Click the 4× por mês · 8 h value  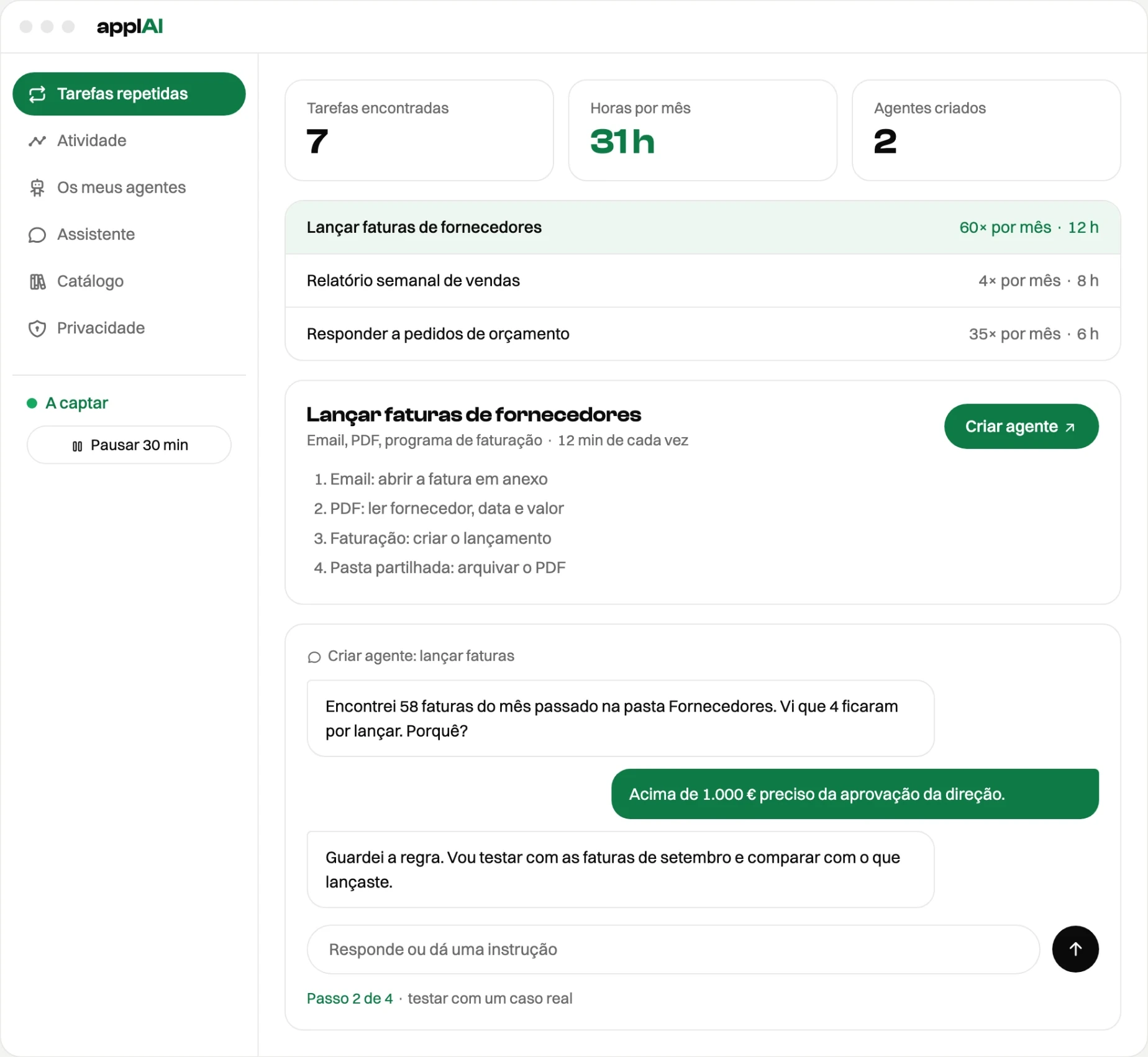point(1039,281)
